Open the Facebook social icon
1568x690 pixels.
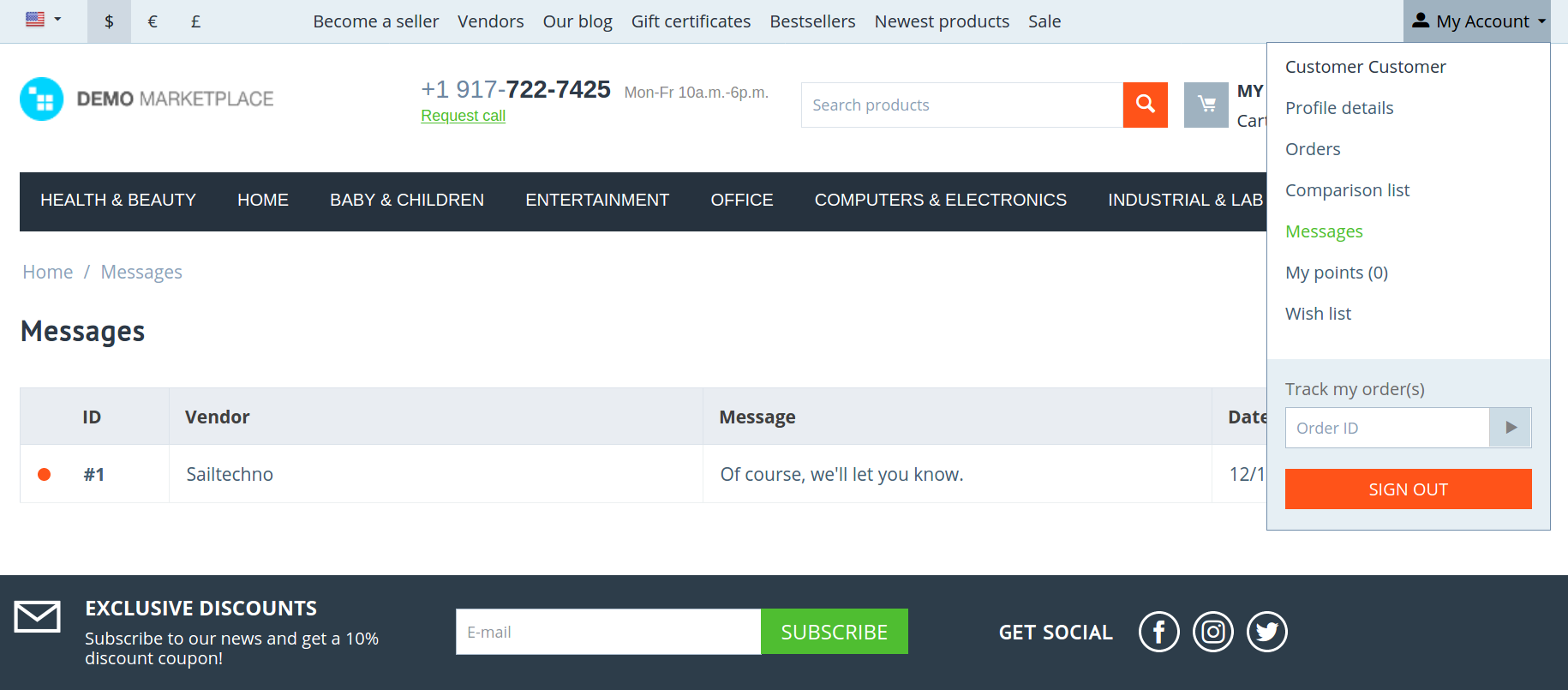coord(1158,632)
